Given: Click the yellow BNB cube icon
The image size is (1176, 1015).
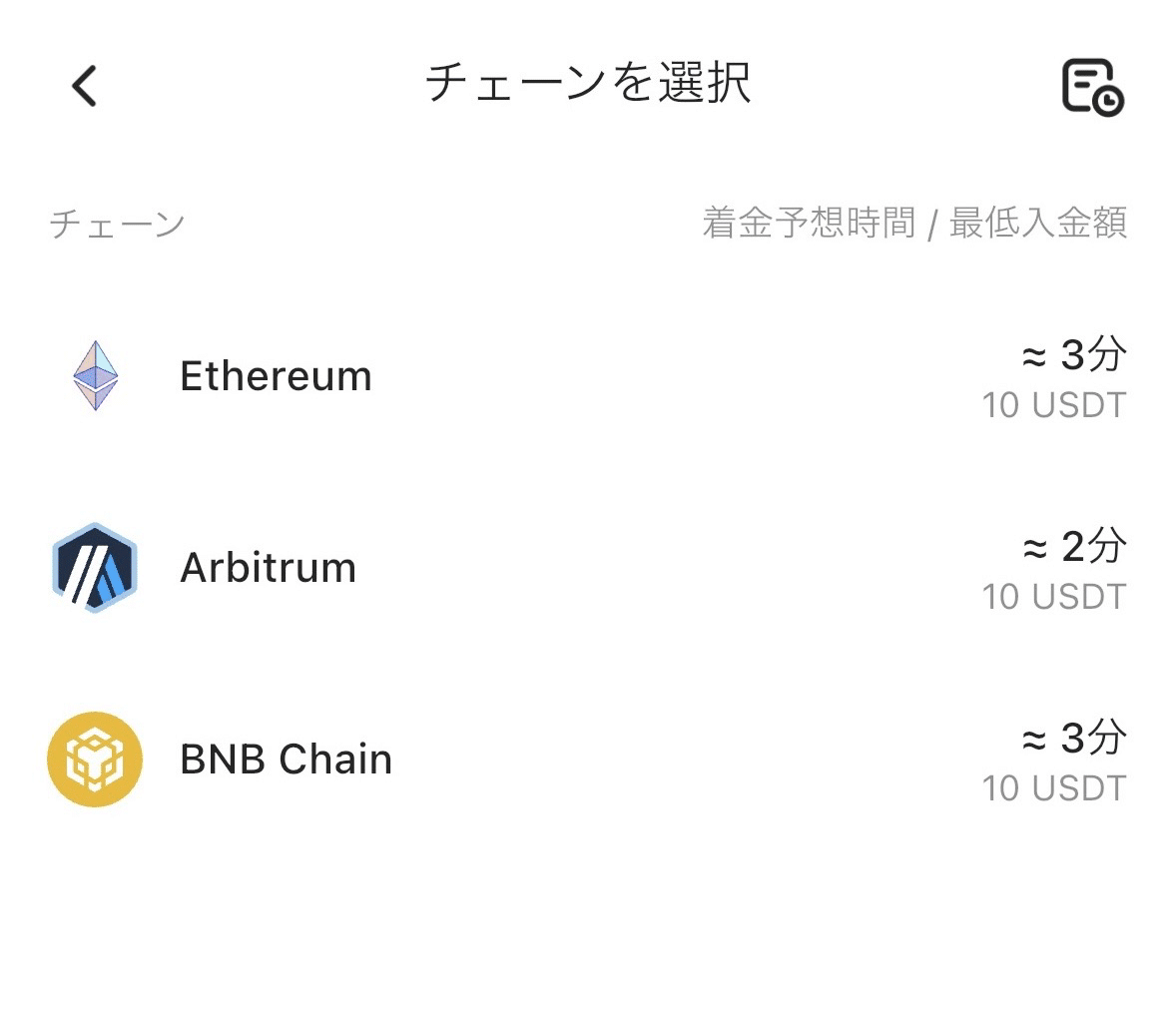Looking at the screenshot, I should [x=94, y=759].
